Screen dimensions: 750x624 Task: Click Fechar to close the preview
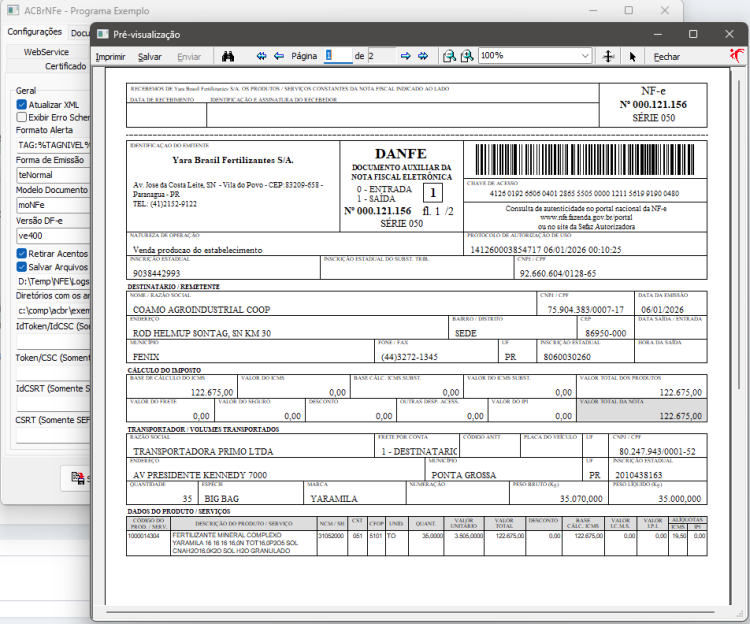666,56
